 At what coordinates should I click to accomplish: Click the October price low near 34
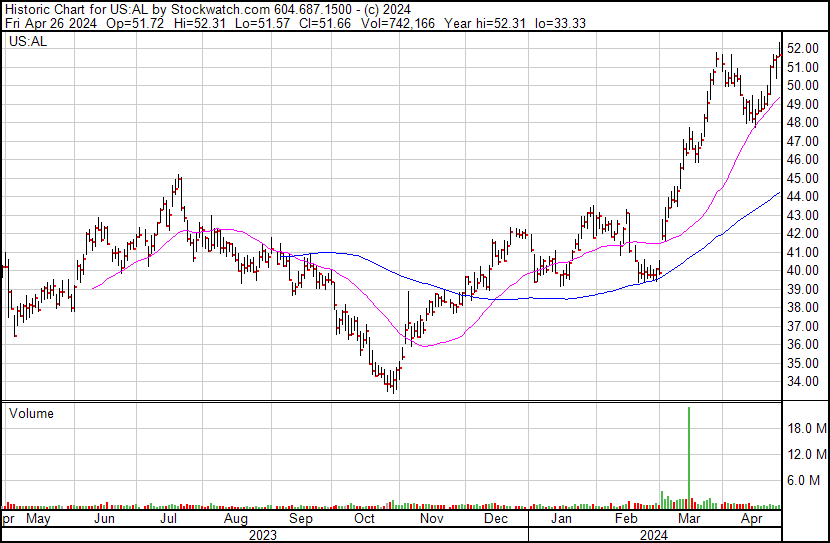[392, 389]
